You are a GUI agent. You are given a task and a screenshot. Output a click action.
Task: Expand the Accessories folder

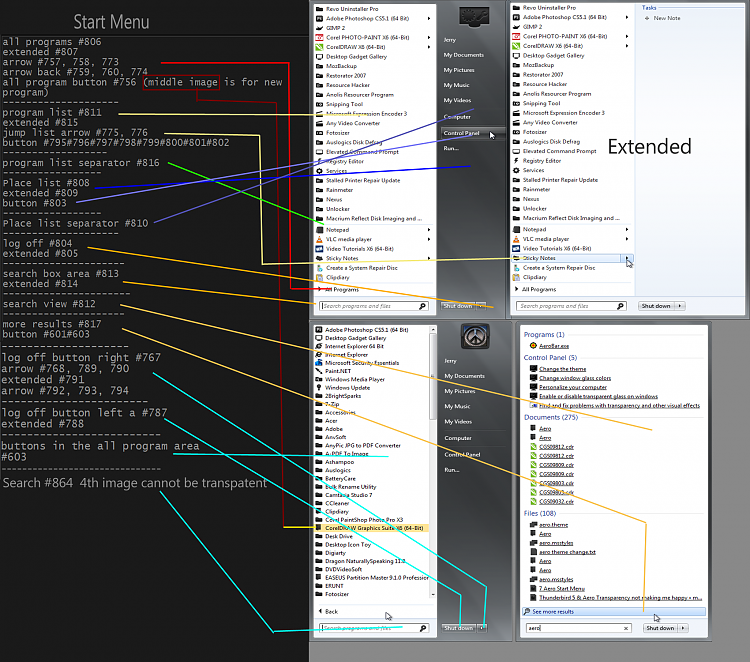tap(335, 412)
